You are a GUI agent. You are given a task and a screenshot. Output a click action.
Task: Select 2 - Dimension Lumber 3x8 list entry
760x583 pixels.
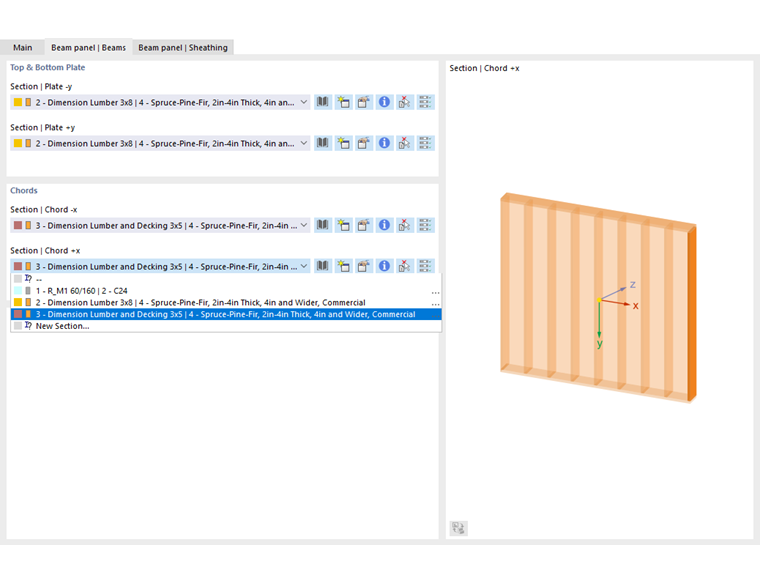226,302
